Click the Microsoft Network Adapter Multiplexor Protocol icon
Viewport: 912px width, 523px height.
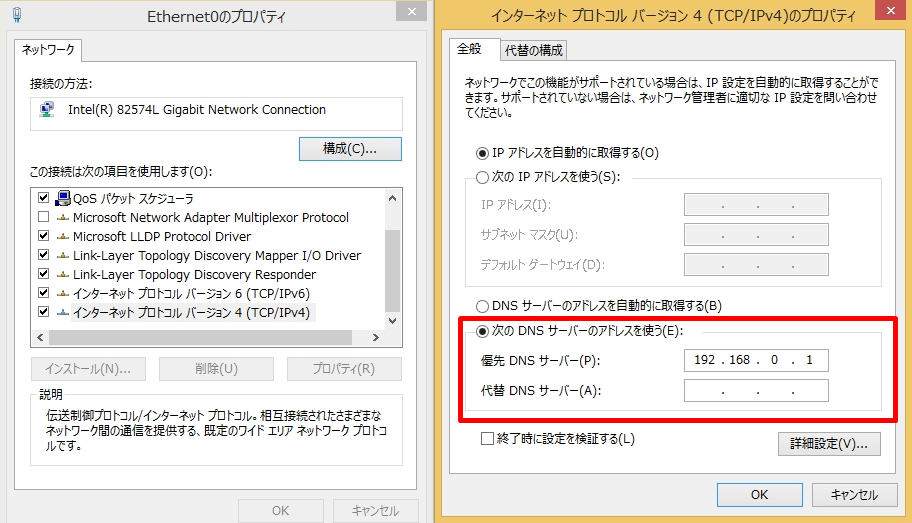coord(62,218)
